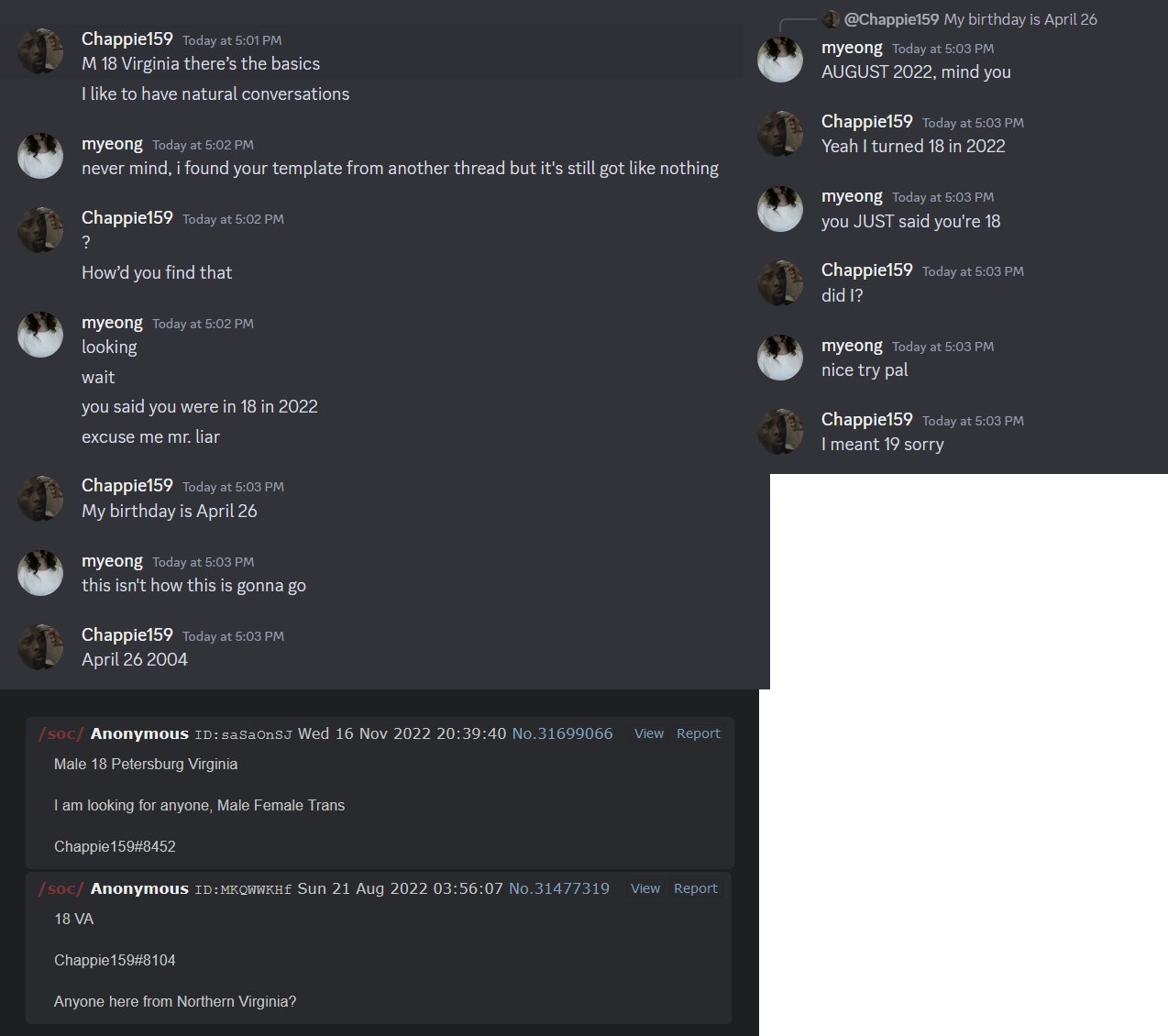Image resolution: width=1168 pixels, height=1036 pixels.
Task: Click Chappie159's avatar beside 5:01 PM message
Action: [40, 51]
